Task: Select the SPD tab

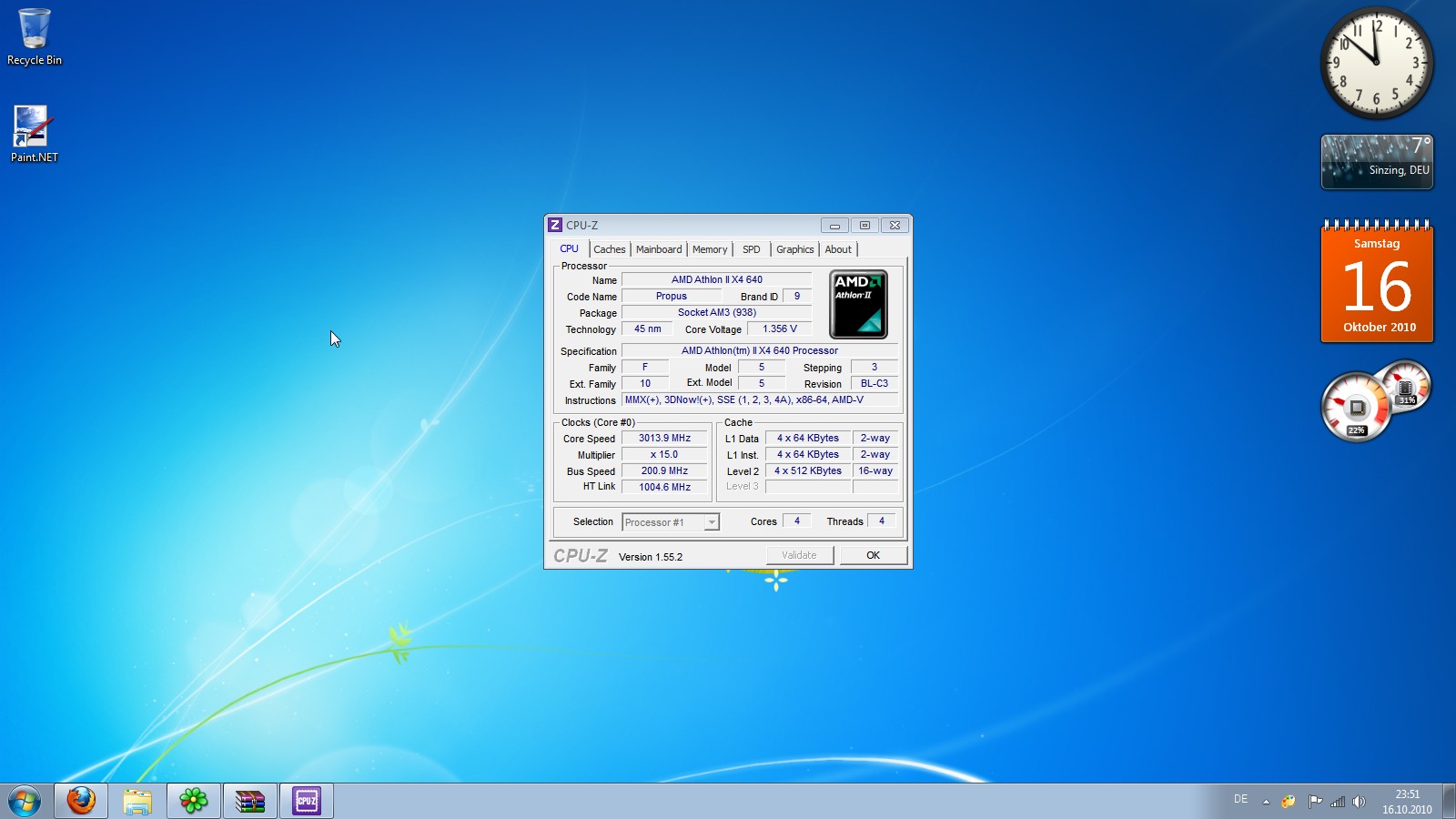Action: [752, 249]
